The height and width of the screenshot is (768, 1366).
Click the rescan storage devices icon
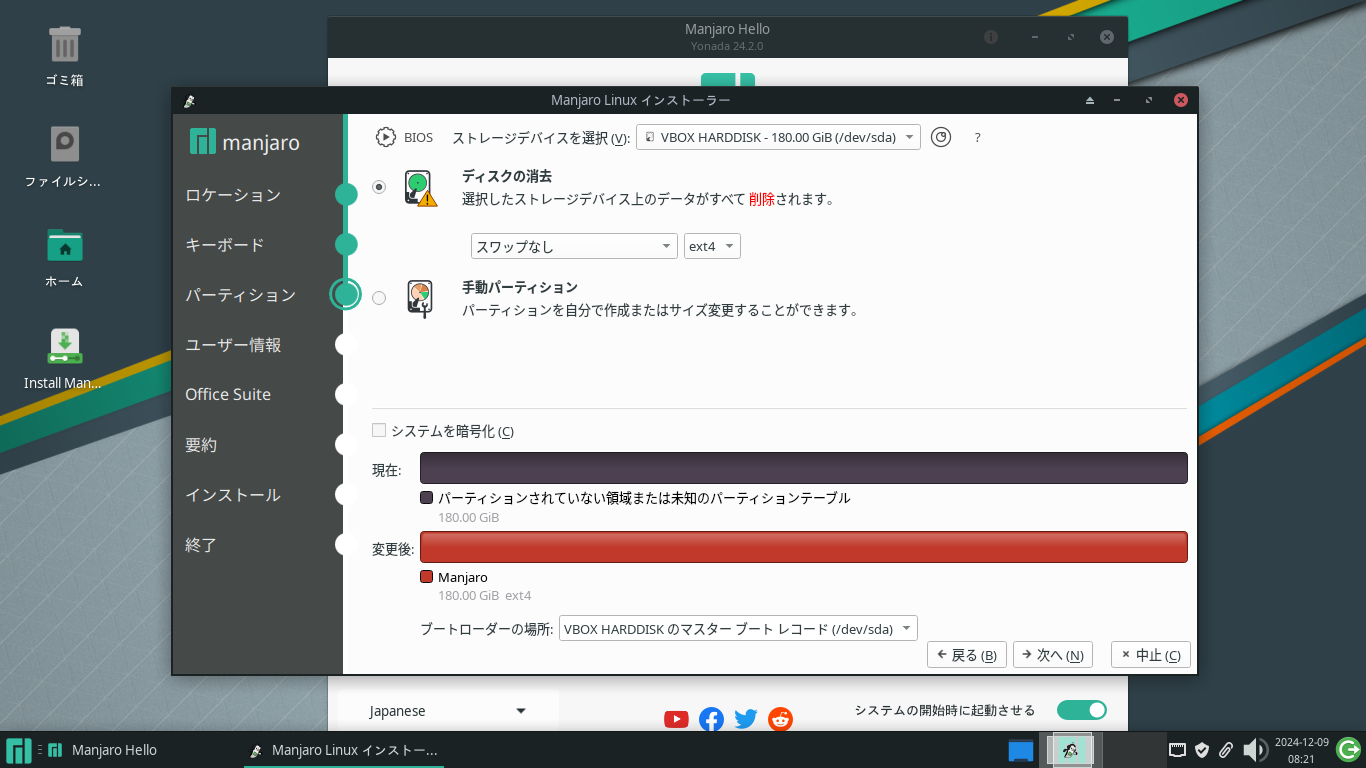coord(940,137)
